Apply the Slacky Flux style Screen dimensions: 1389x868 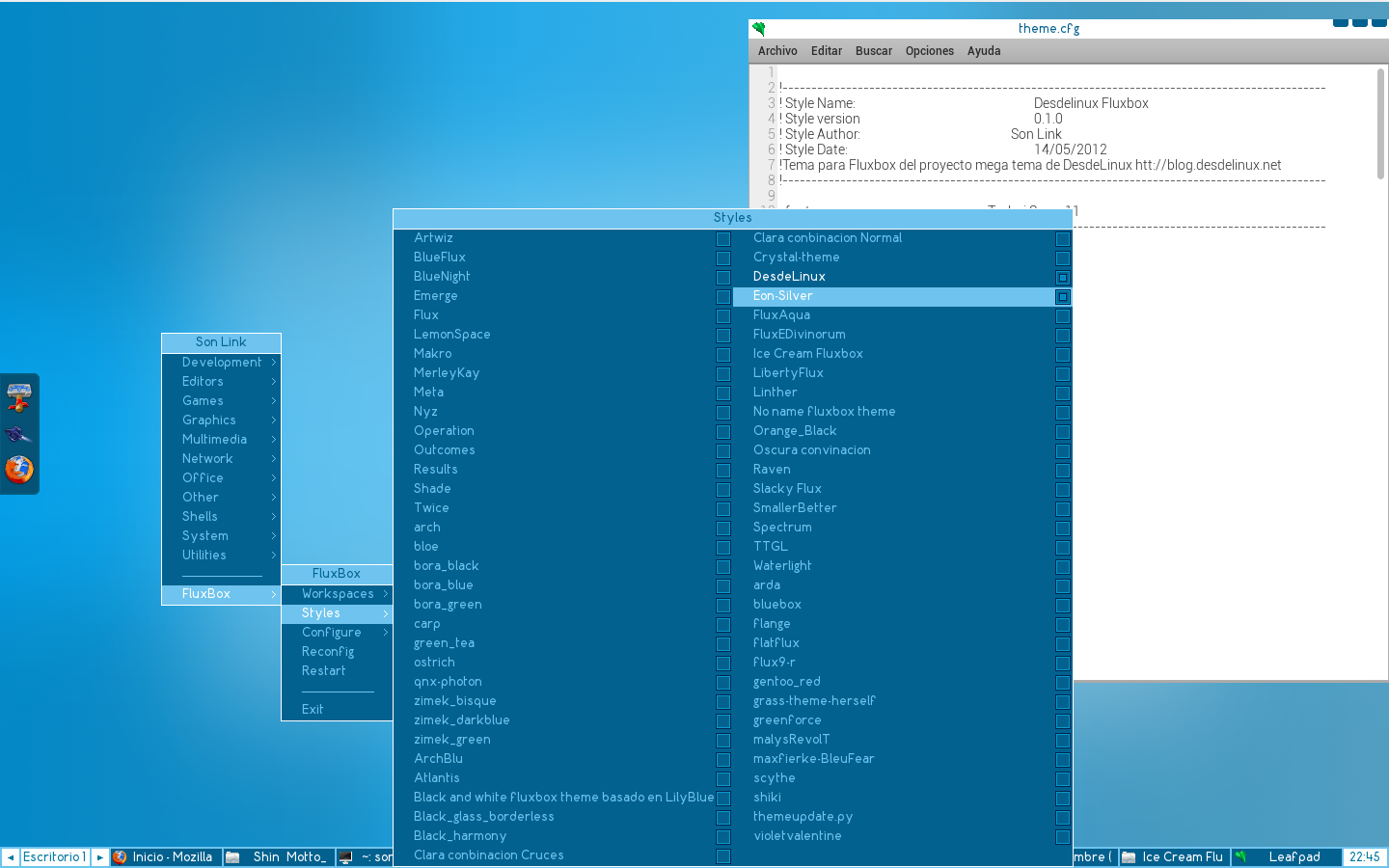[903, 489]
